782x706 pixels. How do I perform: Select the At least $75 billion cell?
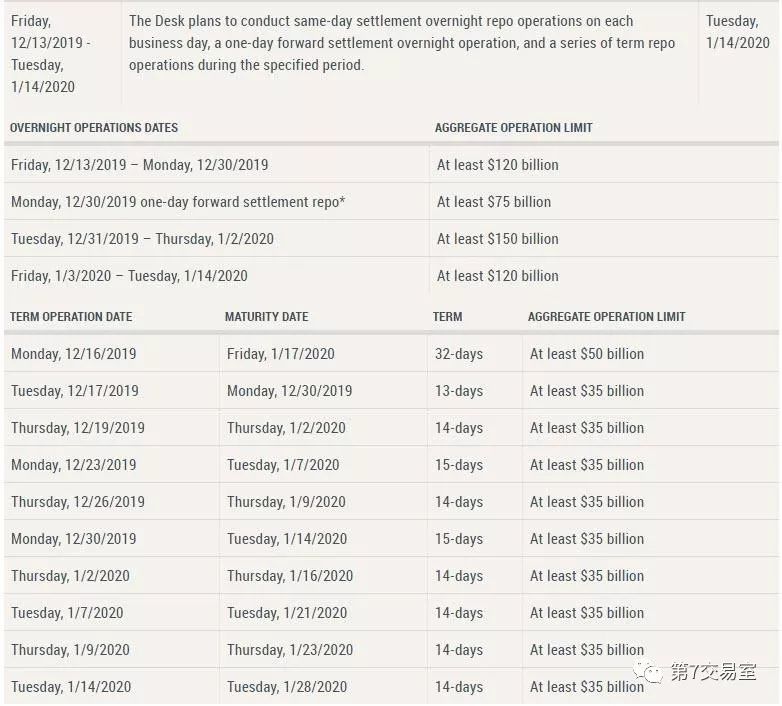pyautogui.click(x=494, y=202)
